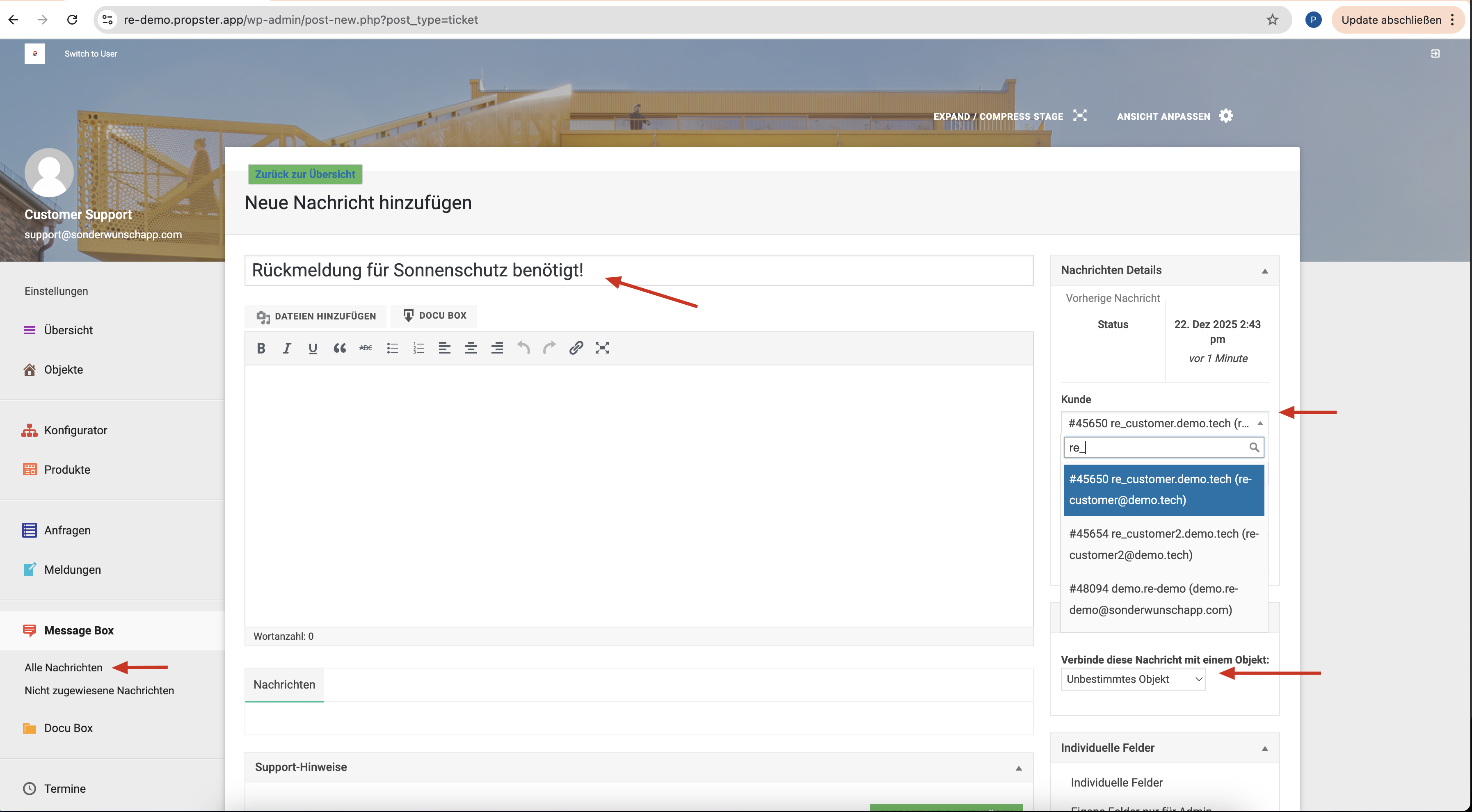Insert a numbered list

click(418, 348)
